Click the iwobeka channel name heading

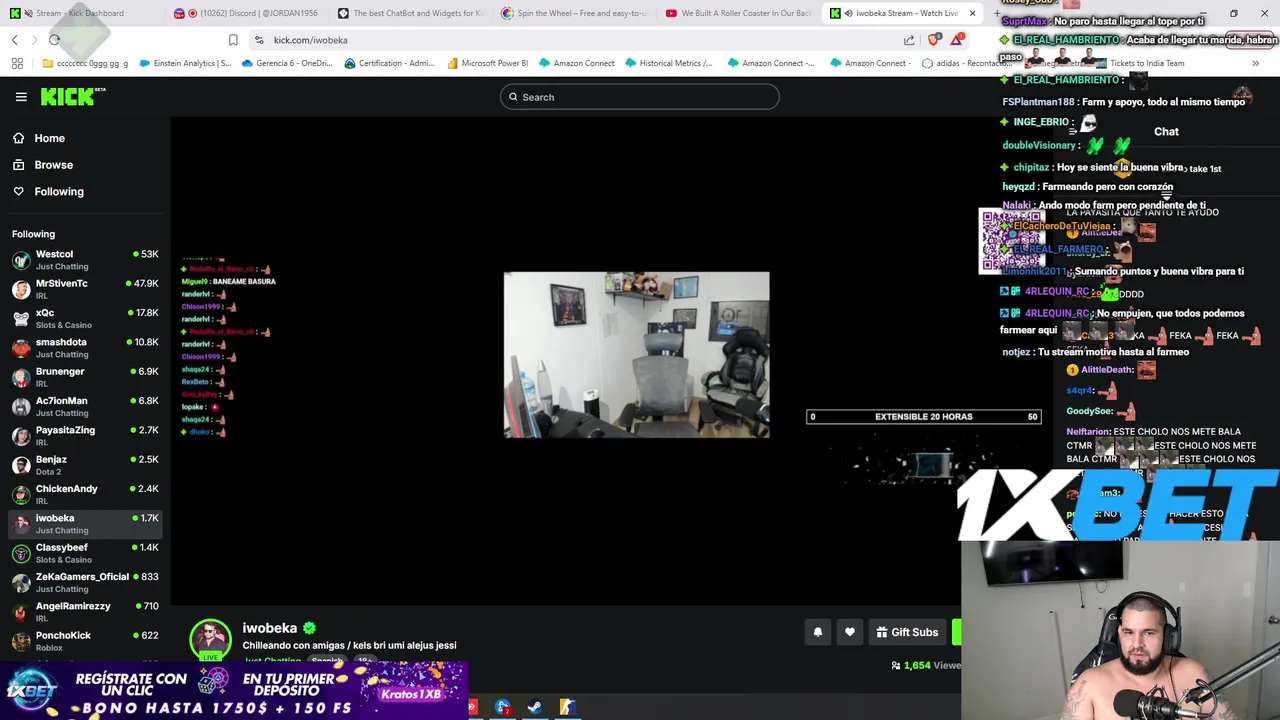(x=270, y=628)
